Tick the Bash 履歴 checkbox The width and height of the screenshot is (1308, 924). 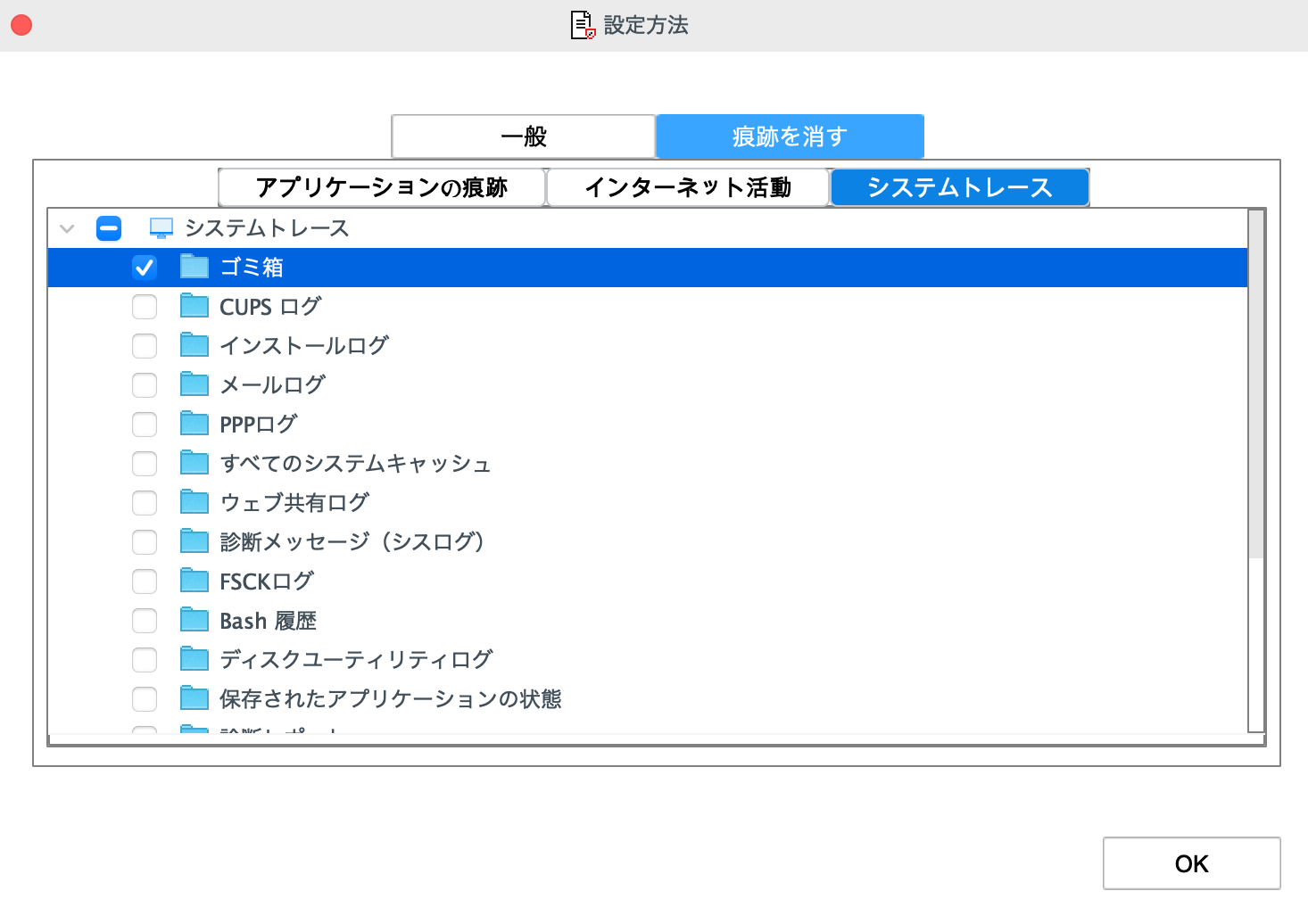(x=145, y=620)
